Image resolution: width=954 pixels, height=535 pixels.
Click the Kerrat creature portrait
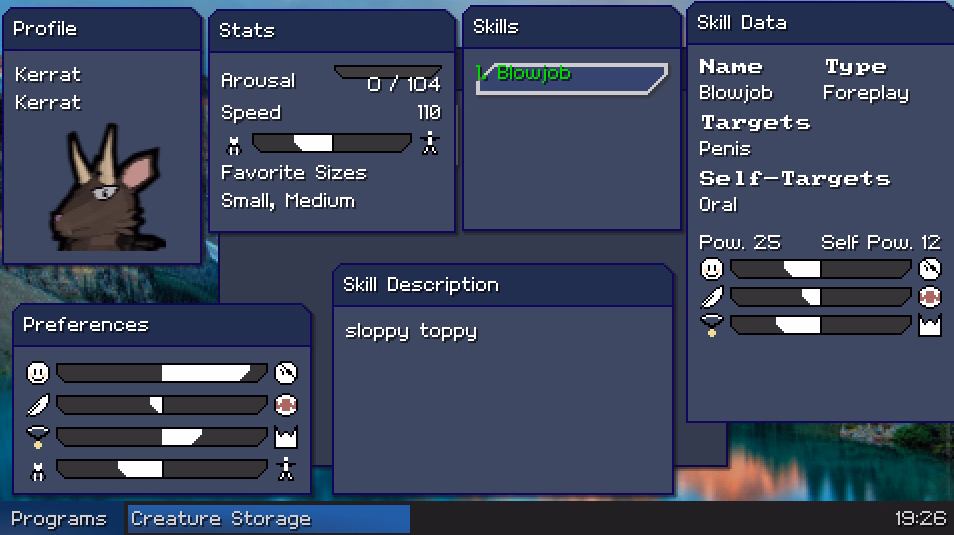point(106,187)
